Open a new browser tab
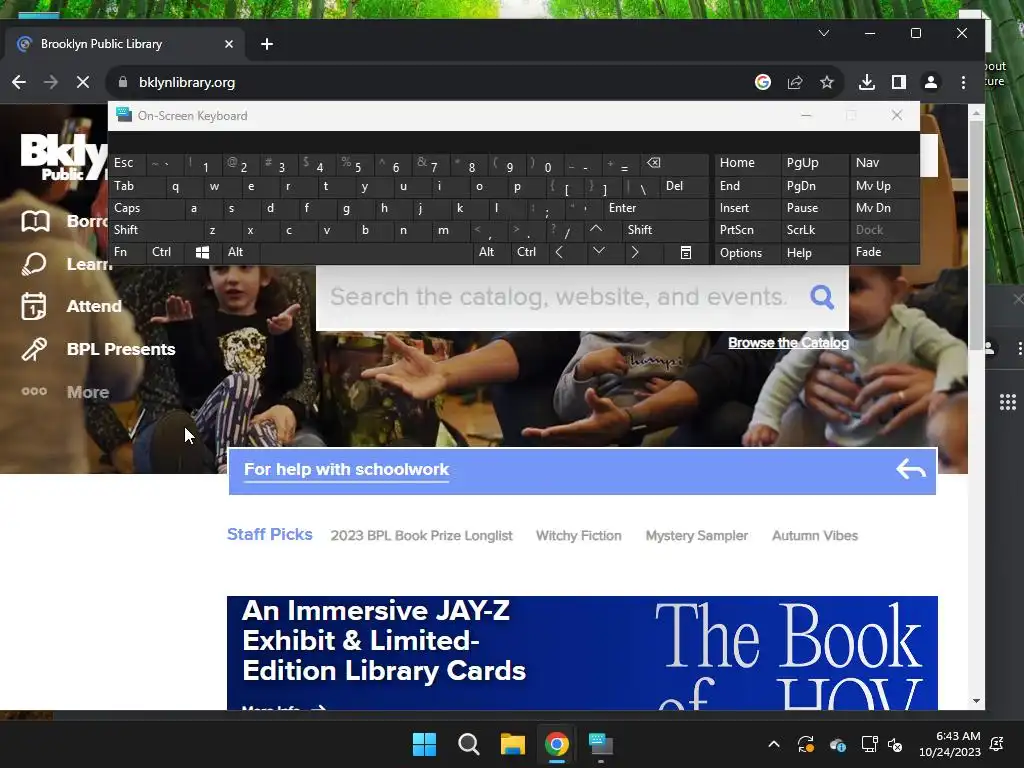 [266, 44]
